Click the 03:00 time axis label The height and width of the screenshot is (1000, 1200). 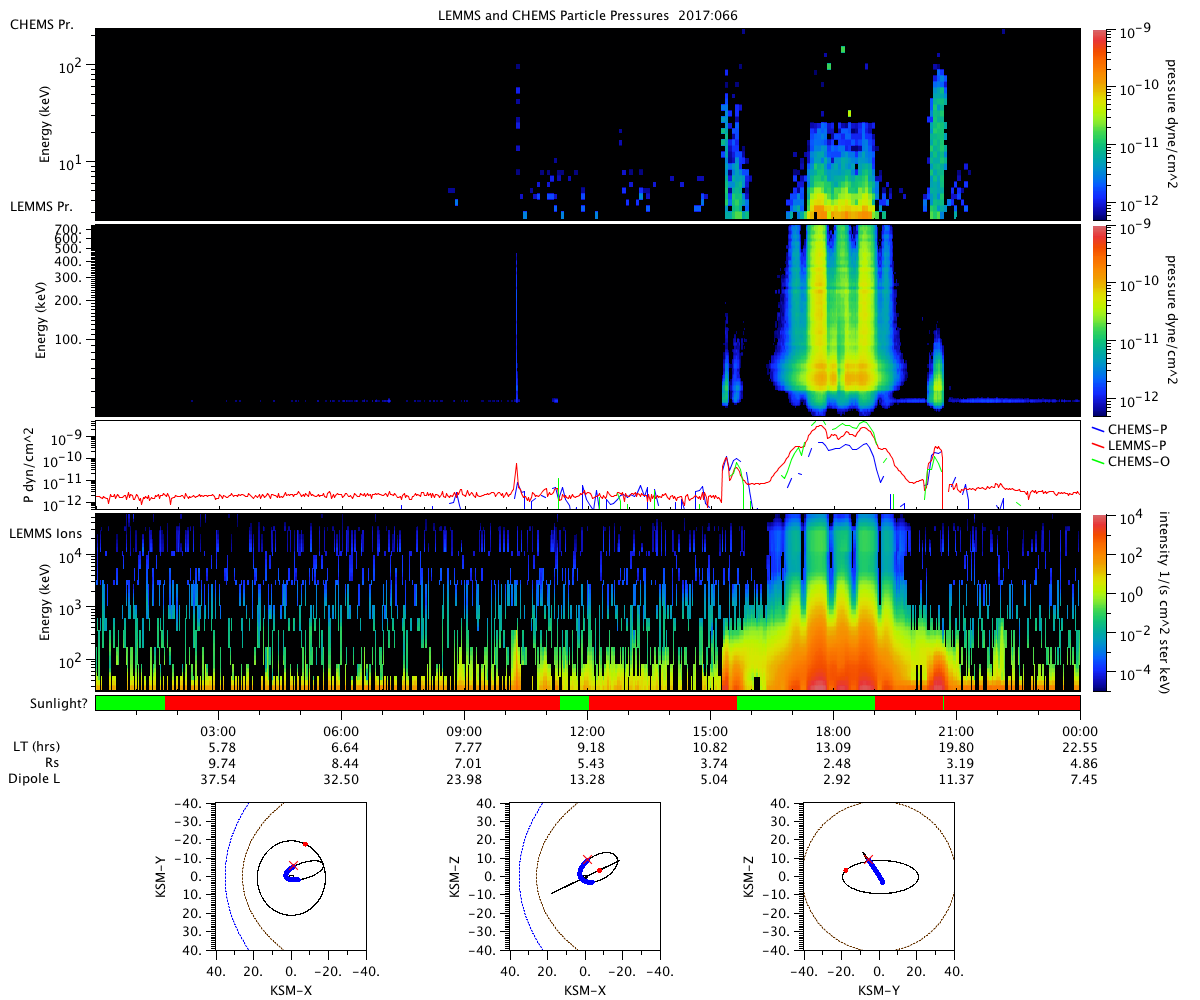point(219,730)
